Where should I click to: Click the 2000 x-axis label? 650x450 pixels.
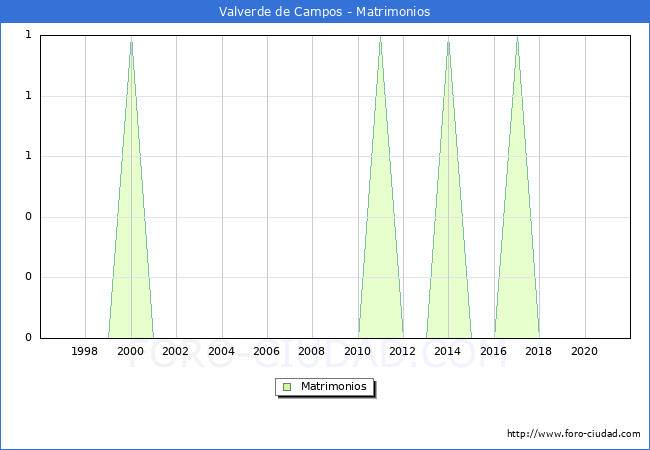click(x=130, y=351)
